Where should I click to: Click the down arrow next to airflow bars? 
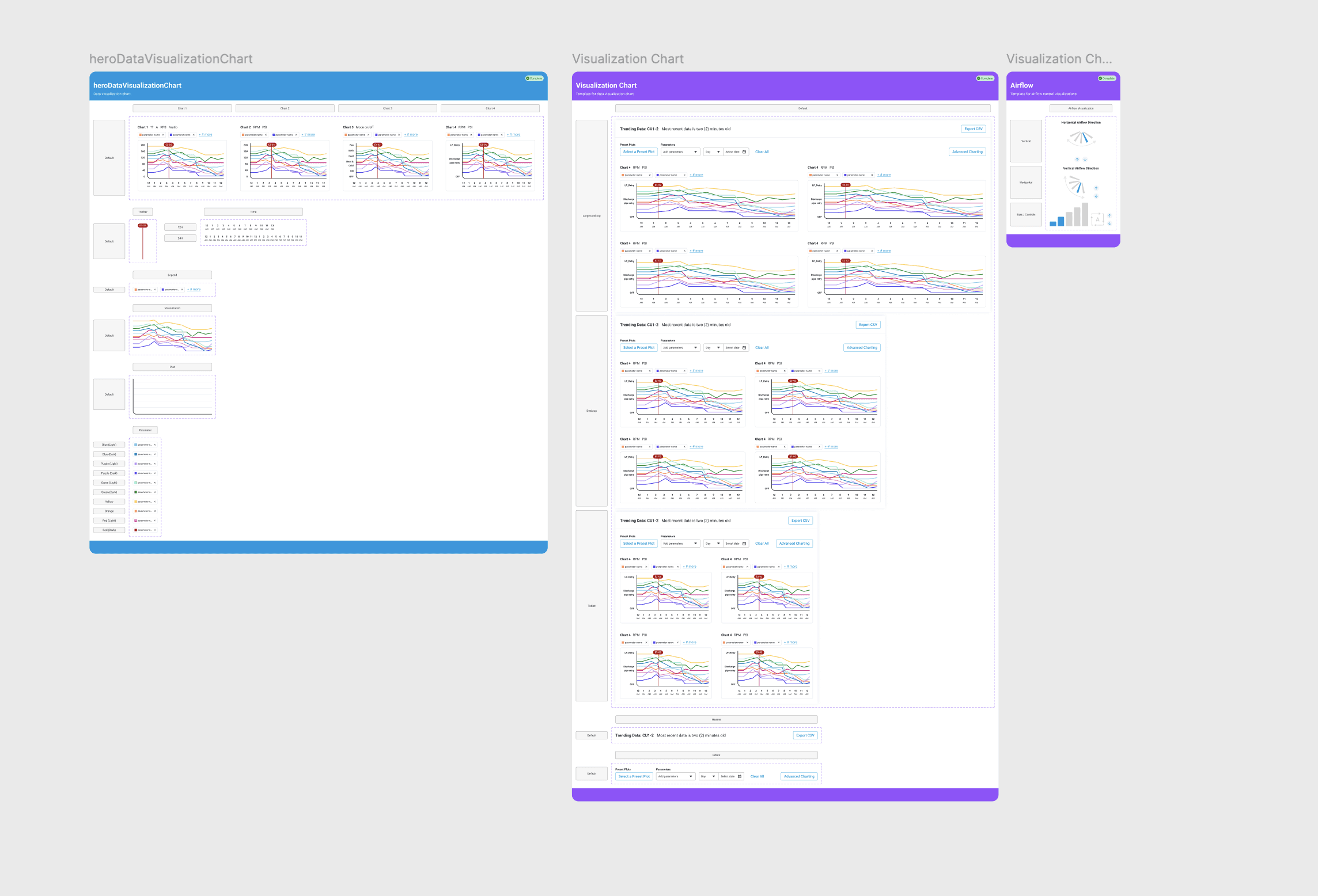pos(1109,223)
